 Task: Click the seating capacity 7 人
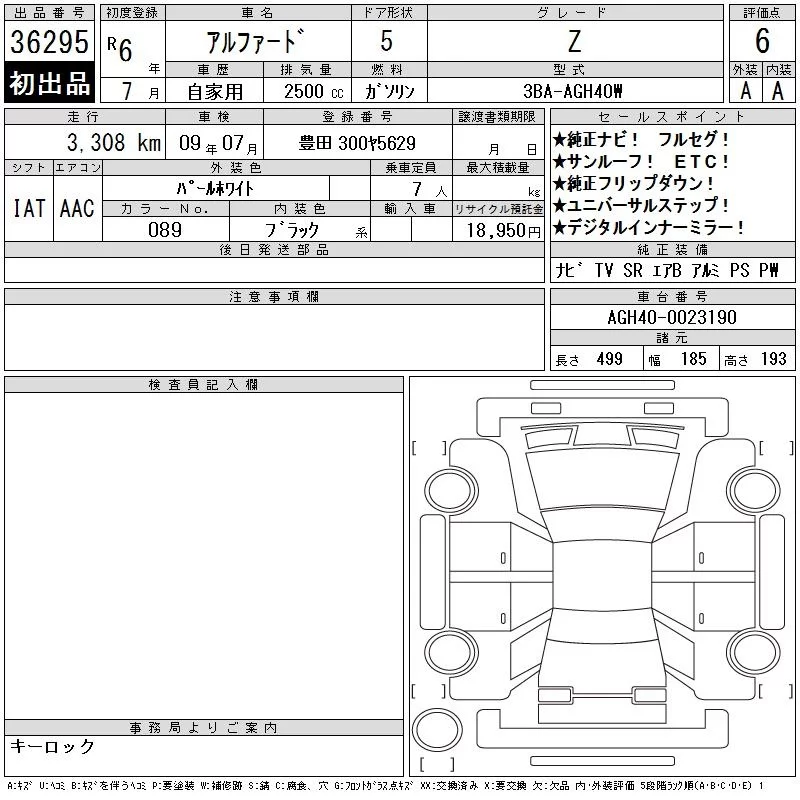tap(430, 190)
